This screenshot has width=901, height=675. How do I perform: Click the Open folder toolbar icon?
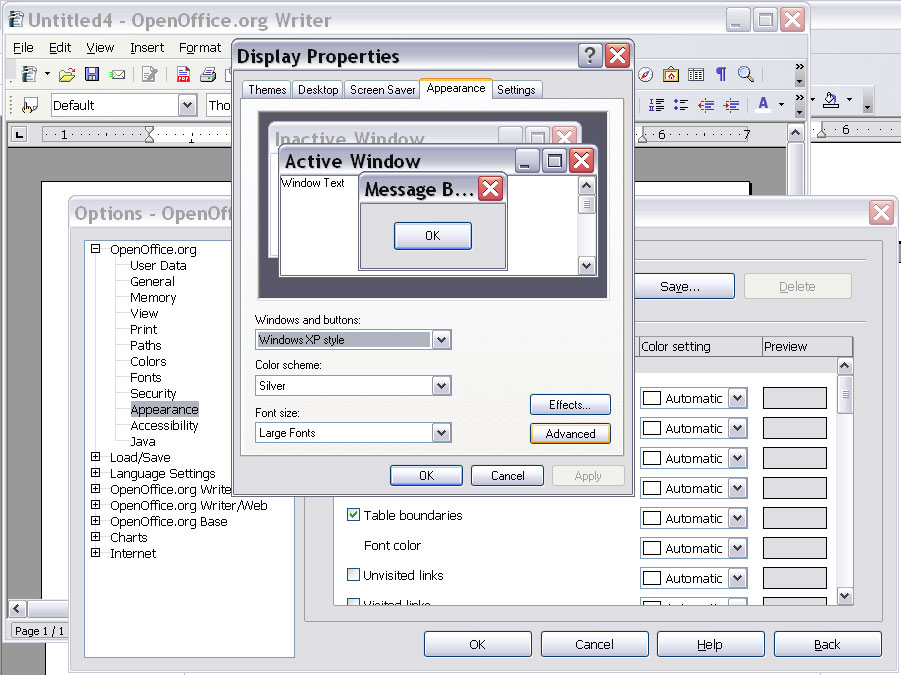(67, 75)
